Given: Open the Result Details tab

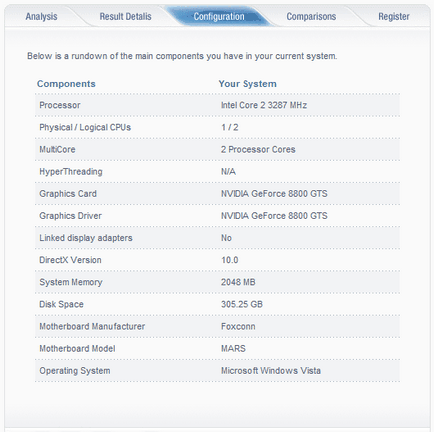Looking at the screenshot, I should 125,16.
